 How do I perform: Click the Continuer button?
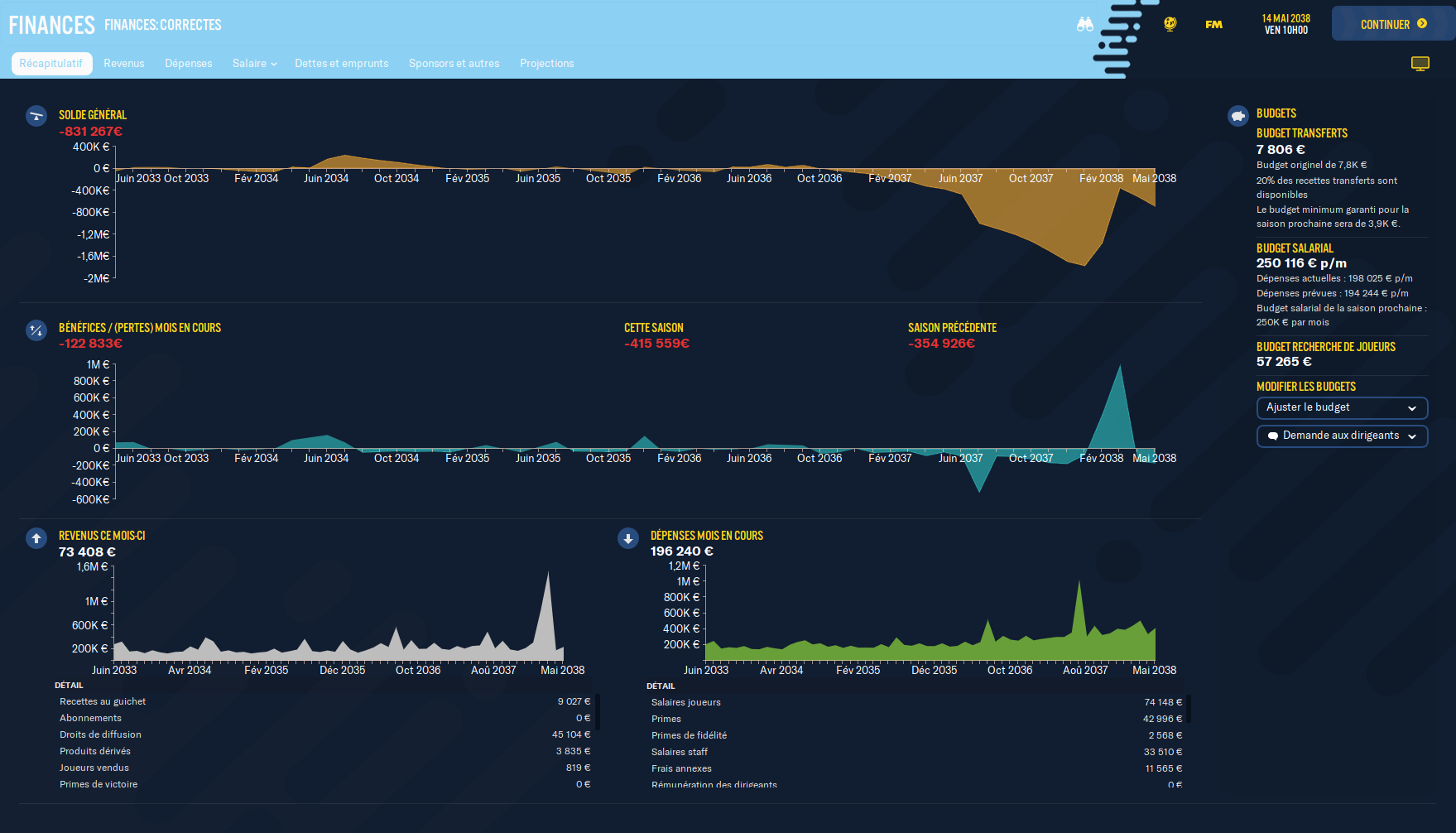coord(1393,24)
